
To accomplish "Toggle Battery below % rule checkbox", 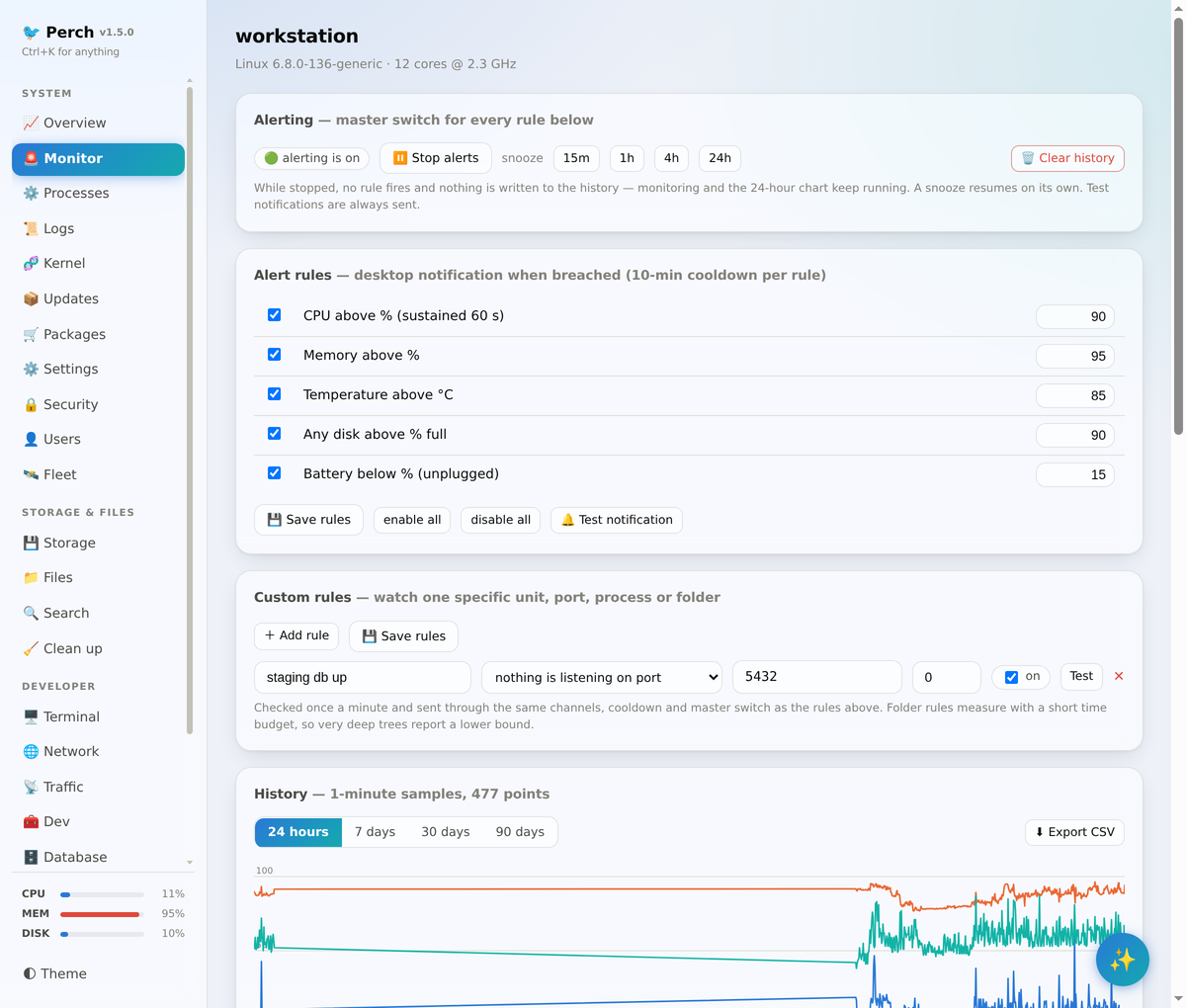I will pyautogui.click(x=275, y=473).
